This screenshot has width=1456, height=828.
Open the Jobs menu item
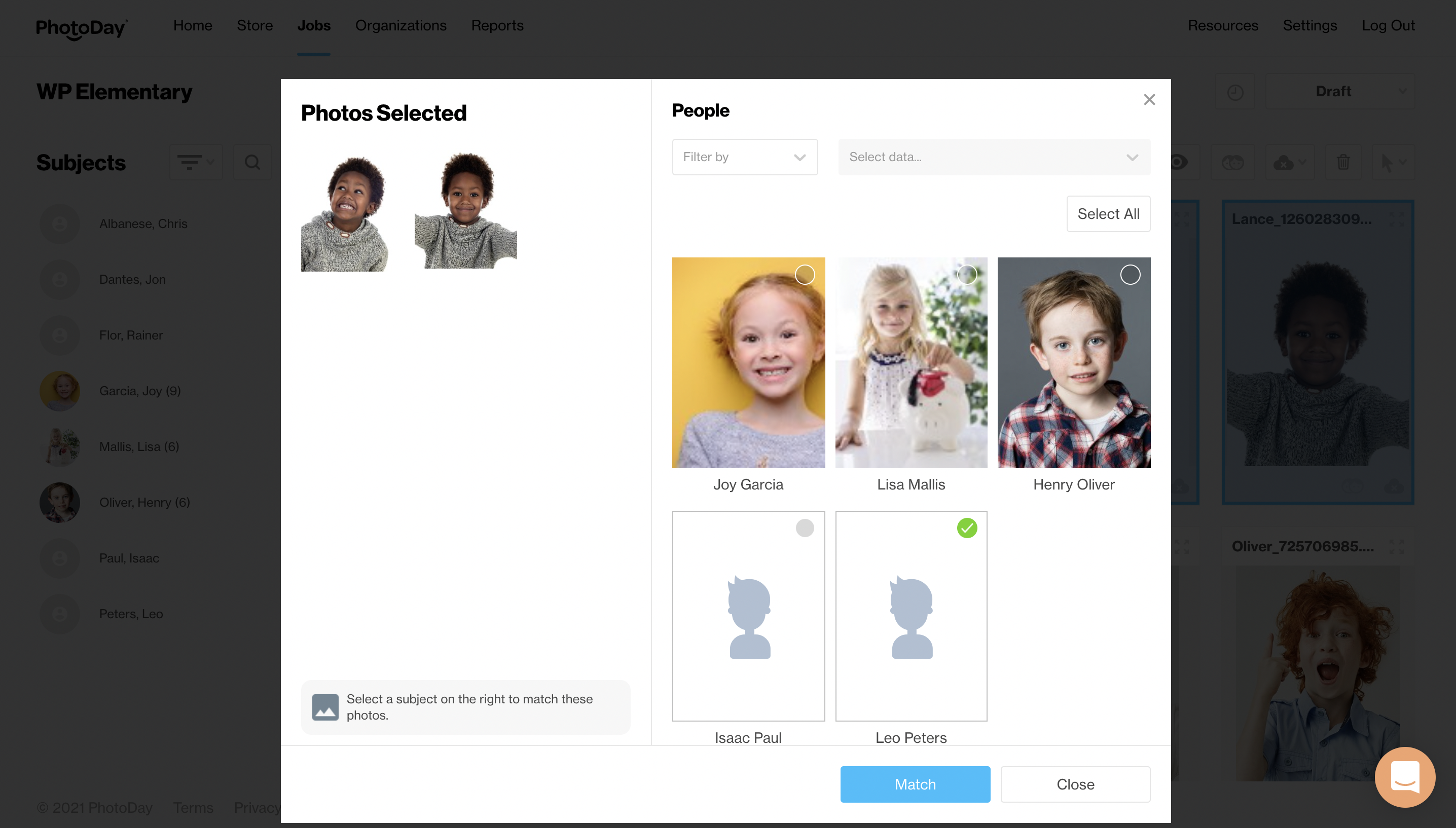(314, 26)
